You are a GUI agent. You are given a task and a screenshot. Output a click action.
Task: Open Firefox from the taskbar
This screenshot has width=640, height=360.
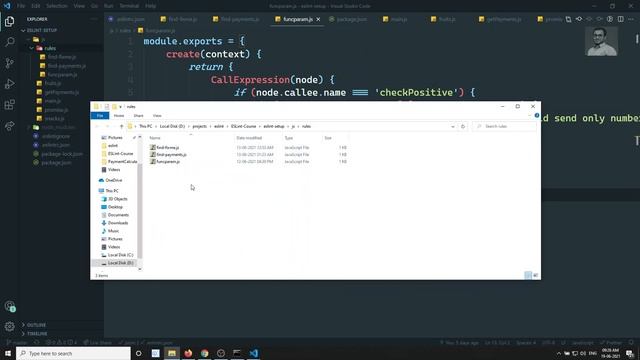pyautogui.click(x=188, y=353)
